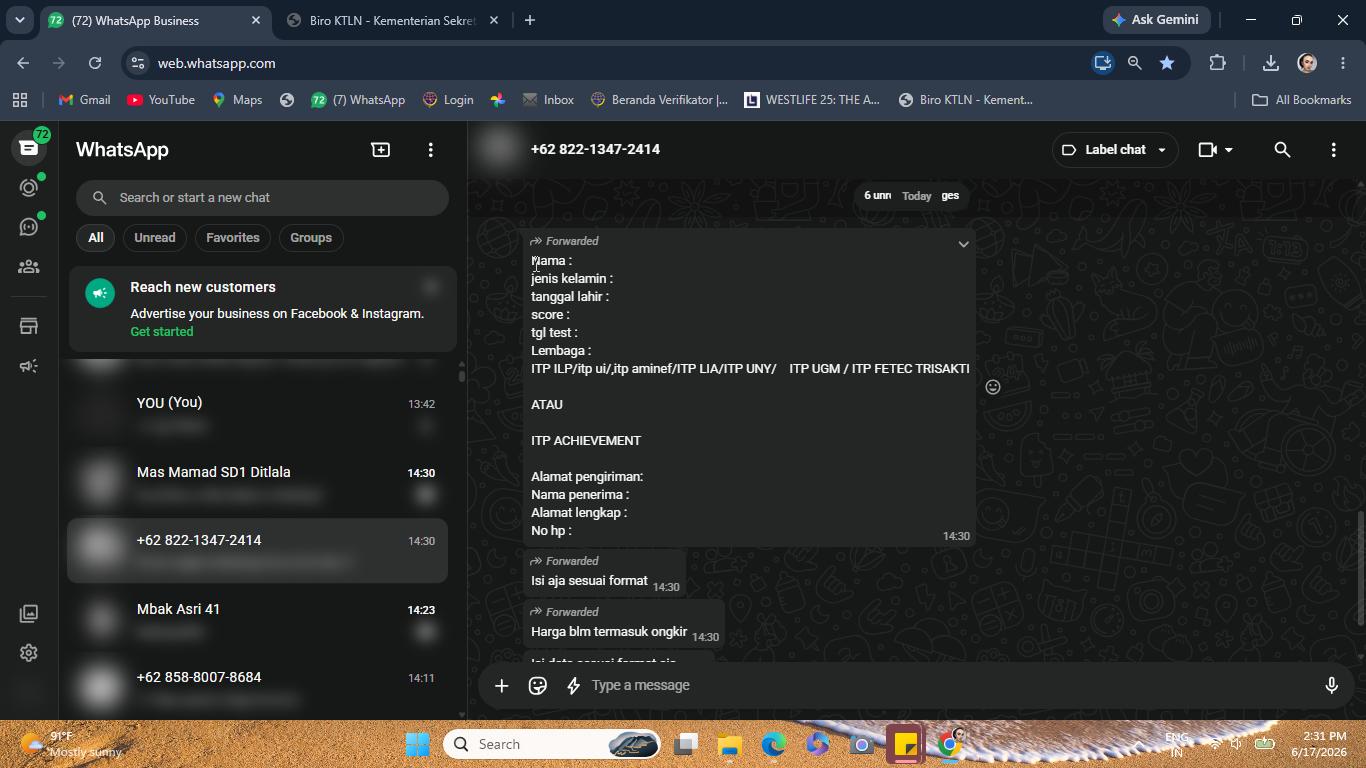This screenshot has width=1366, height=768.
Task: Click the Attach plus icon in composer
Action: point(502,685)
